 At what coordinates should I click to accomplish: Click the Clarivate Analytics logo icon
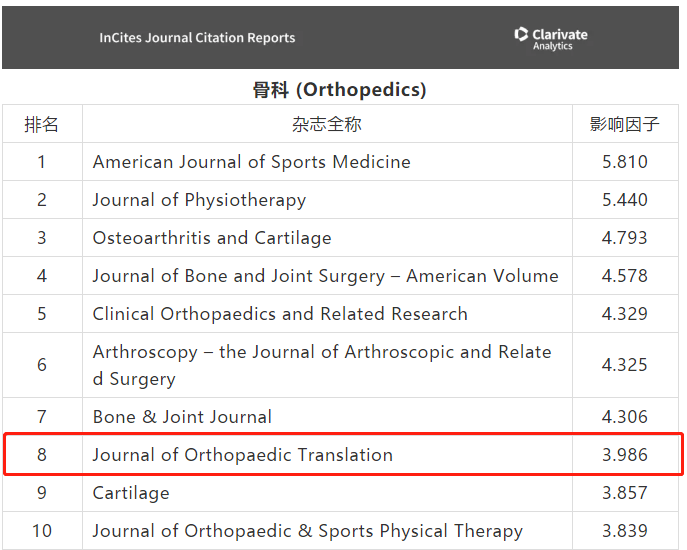click(x=521, y=35)
